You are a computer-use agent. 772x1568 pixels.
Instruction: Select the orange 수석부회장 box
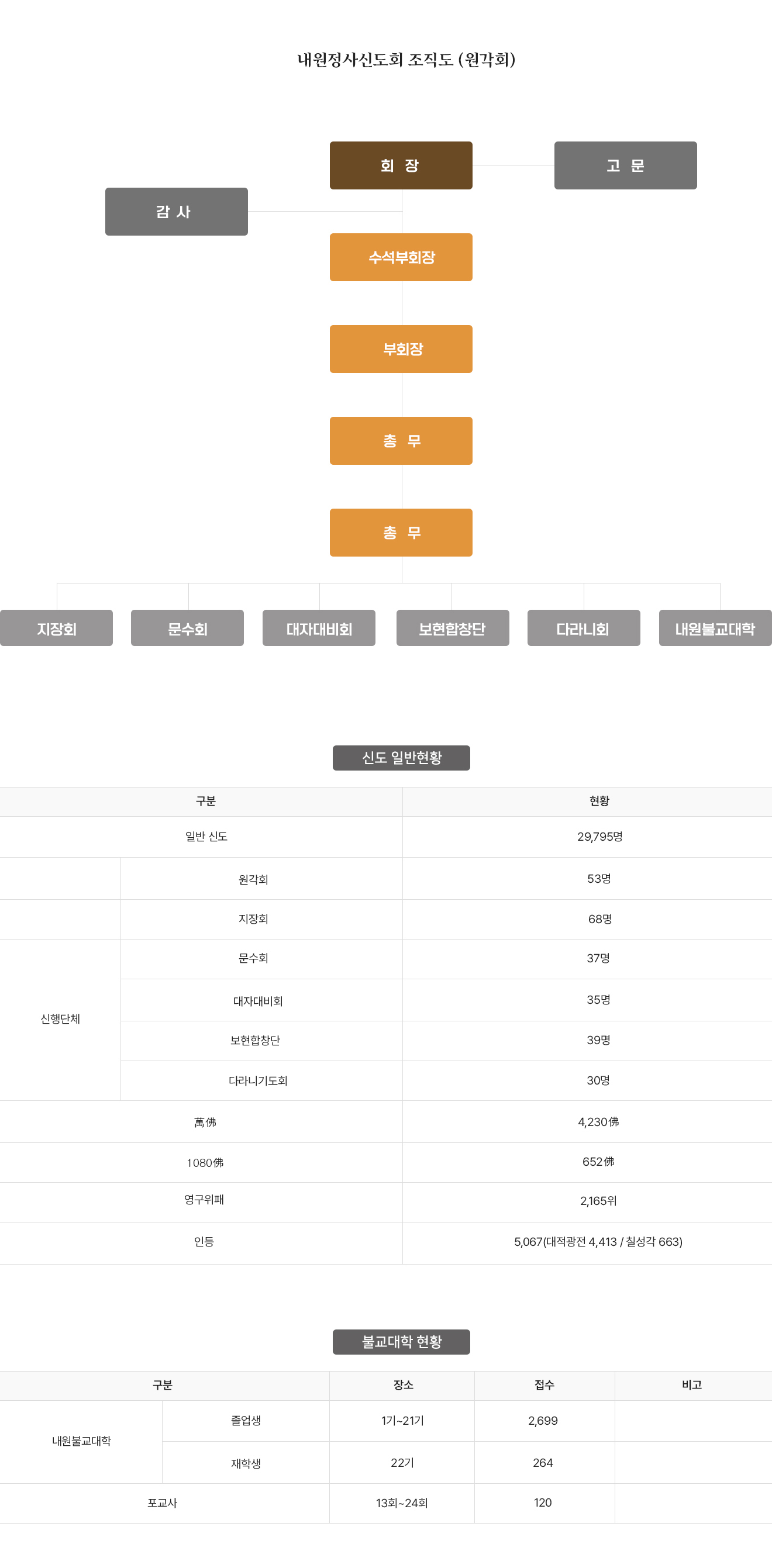tap(401, 257)
